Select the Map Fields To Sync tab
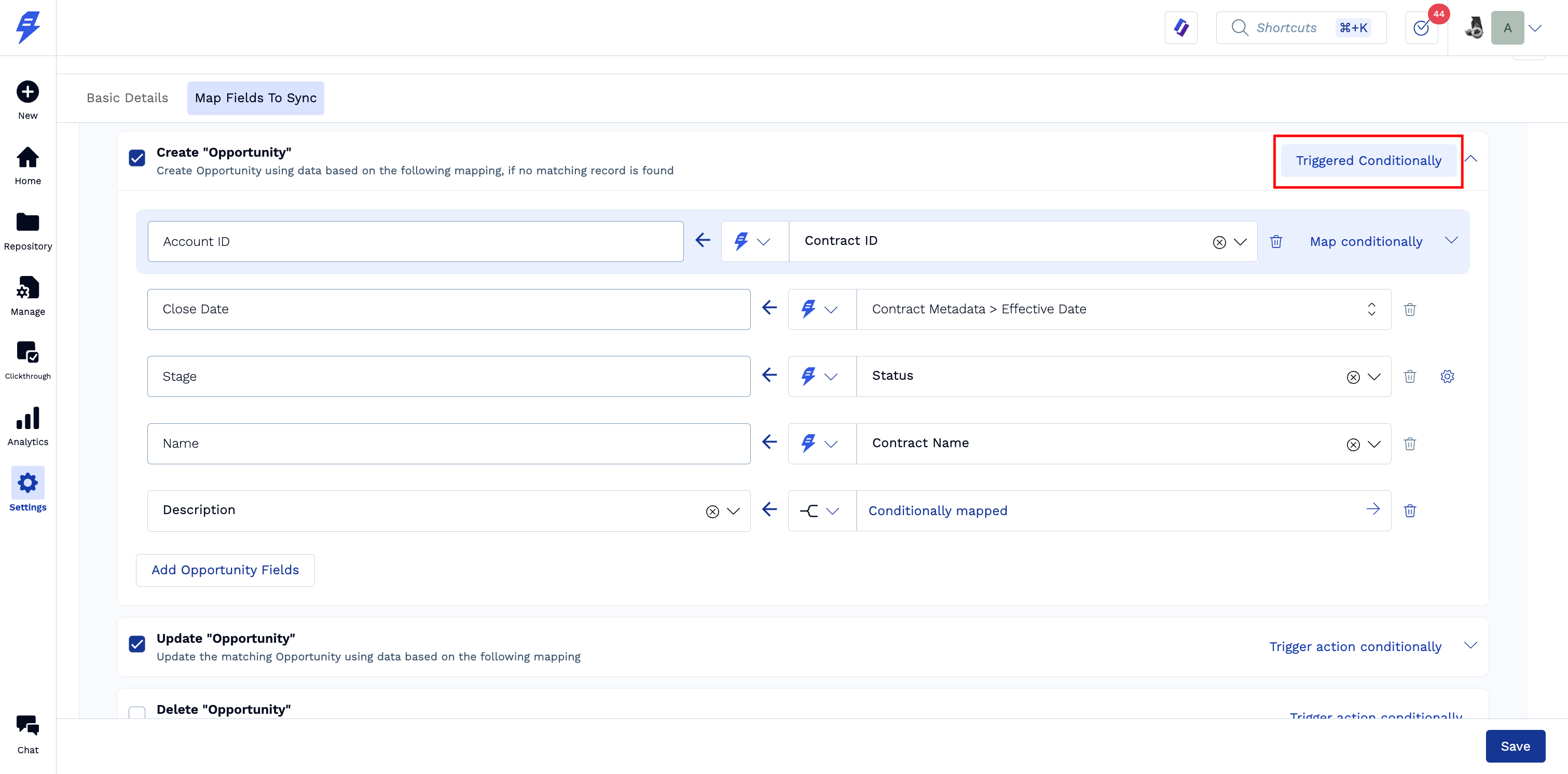This screenshot has height=774, width=1568. coord(256,98)
